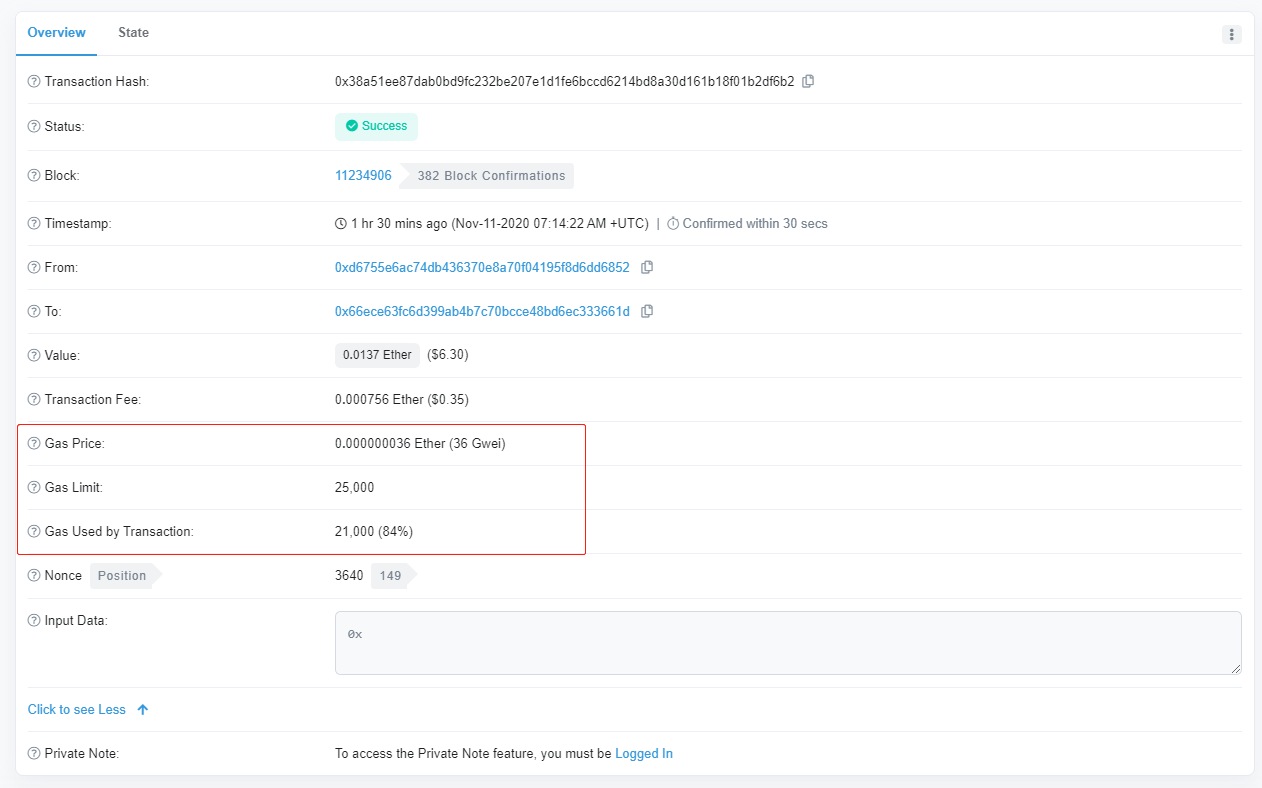Click the 382 Block Confirmations badge
Image resolution: width=1262 pixels, height=788 pixels.
coord(491,176)
